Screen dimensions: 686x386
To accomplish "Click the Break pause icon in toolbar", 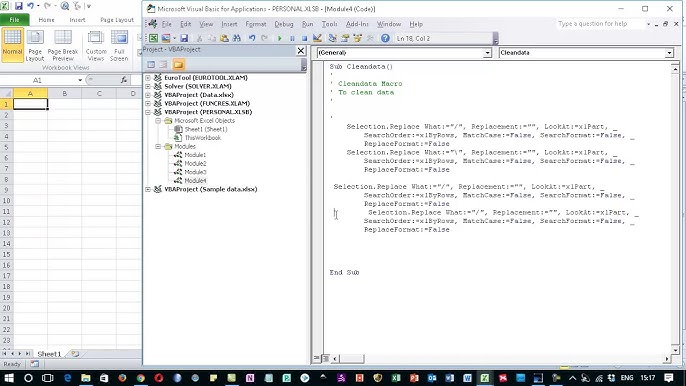I will point(292,39).
